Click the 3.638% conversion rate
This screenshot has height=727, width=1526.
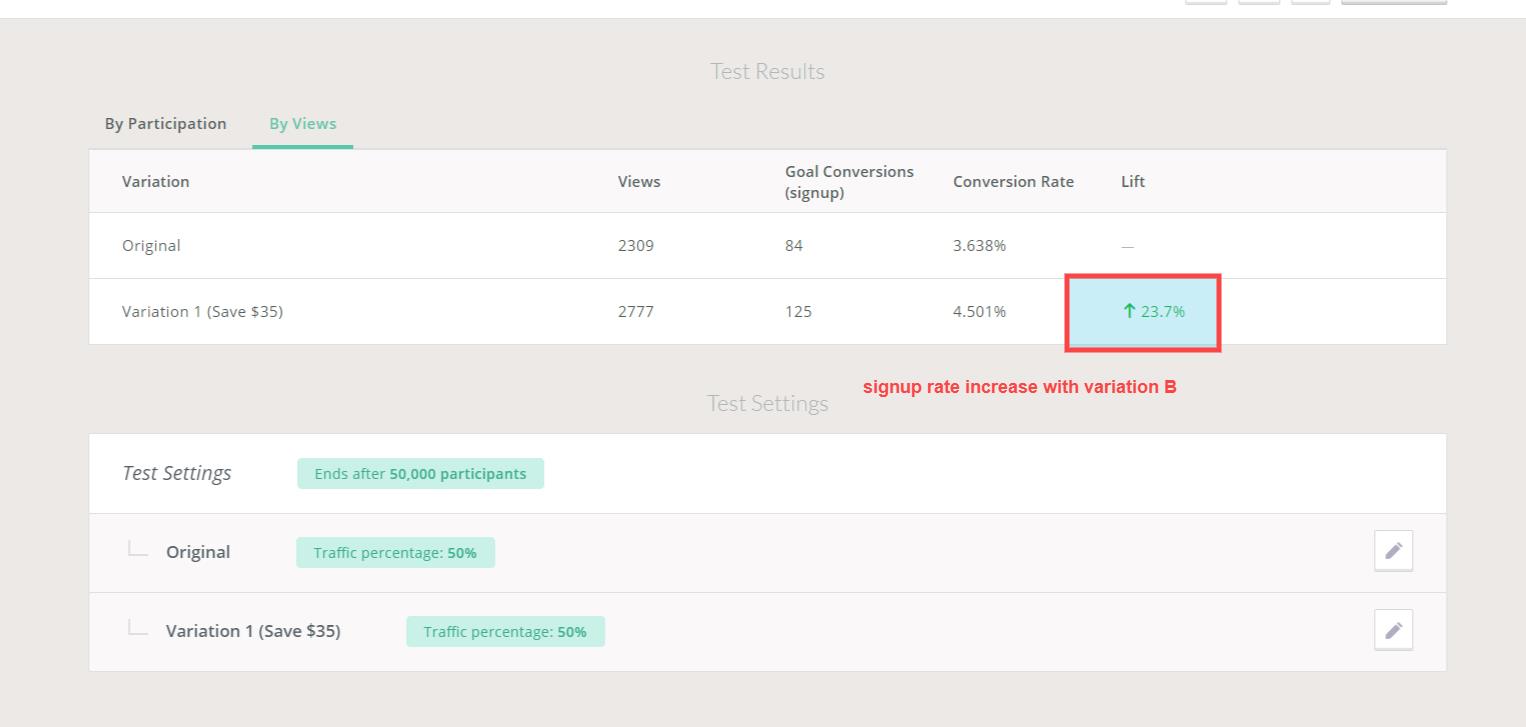[x=979, y=245]
